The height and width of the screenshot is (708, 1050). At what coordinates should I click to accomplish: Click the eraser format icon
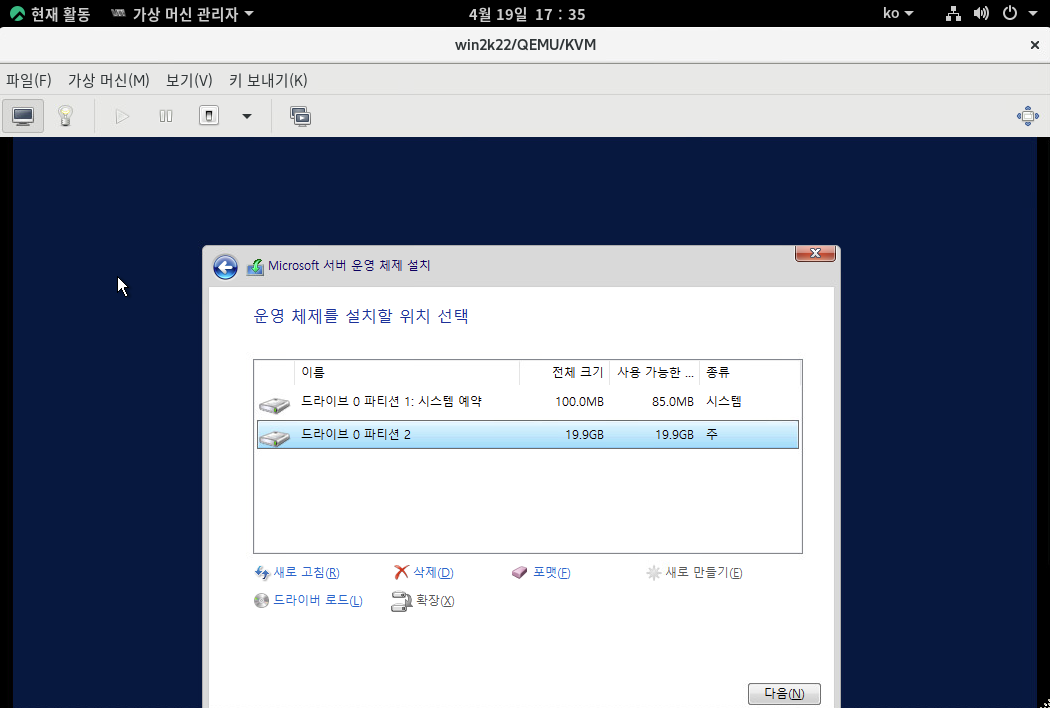point(520,573)
